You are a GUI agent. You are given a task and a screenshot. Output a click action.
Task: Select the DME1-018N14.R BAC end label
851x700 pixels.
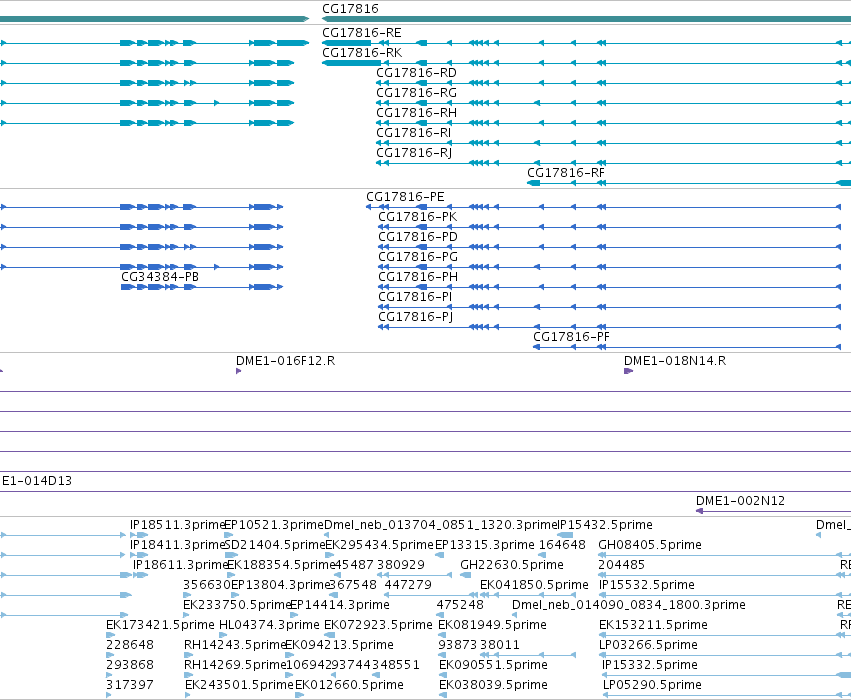(675, 361)
